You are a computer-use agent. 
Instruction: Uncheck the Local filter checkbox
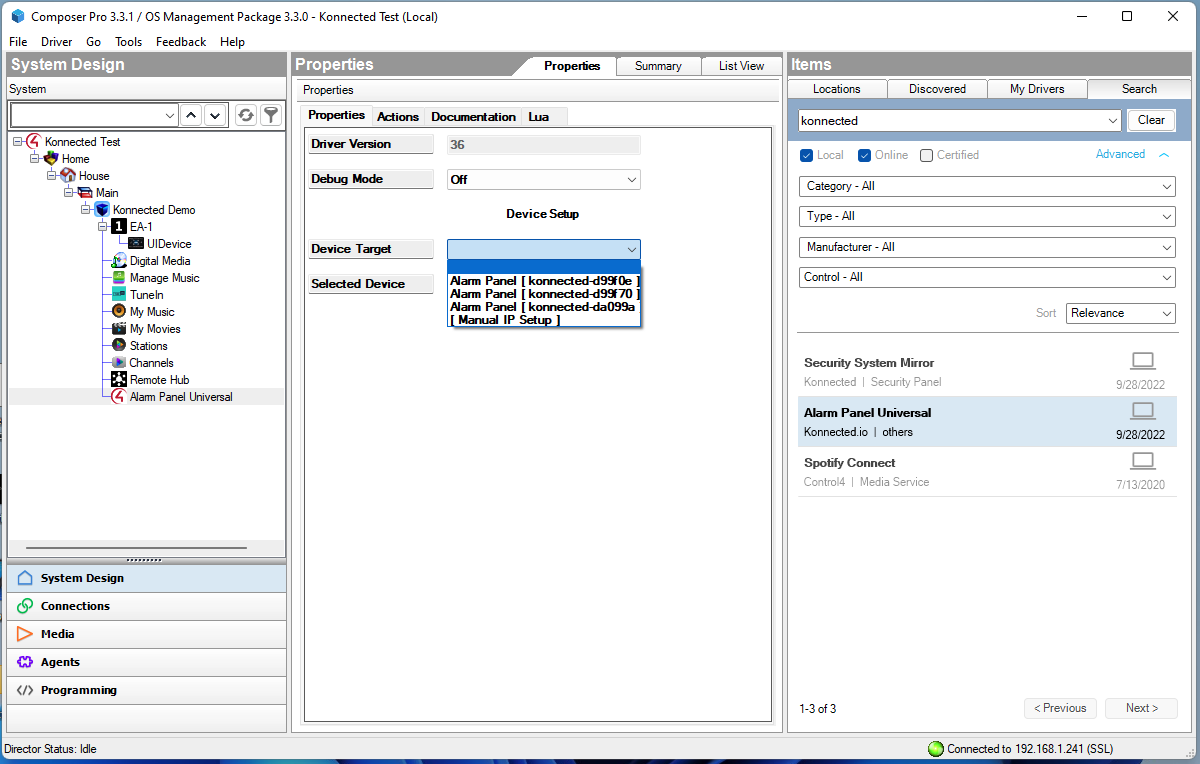click(806, 154)
